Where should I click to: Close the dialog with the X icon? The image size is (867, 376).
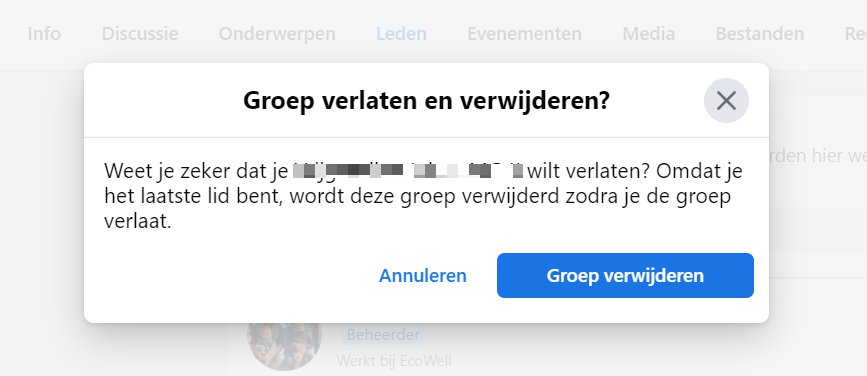pos(726,101)
